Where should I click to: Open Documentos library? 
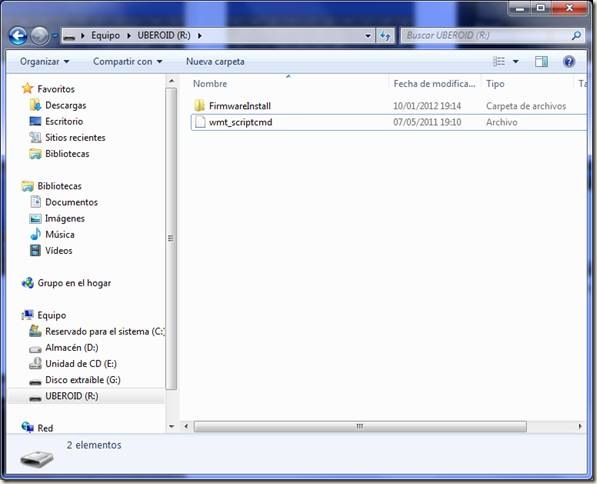[x=71, y=202]
